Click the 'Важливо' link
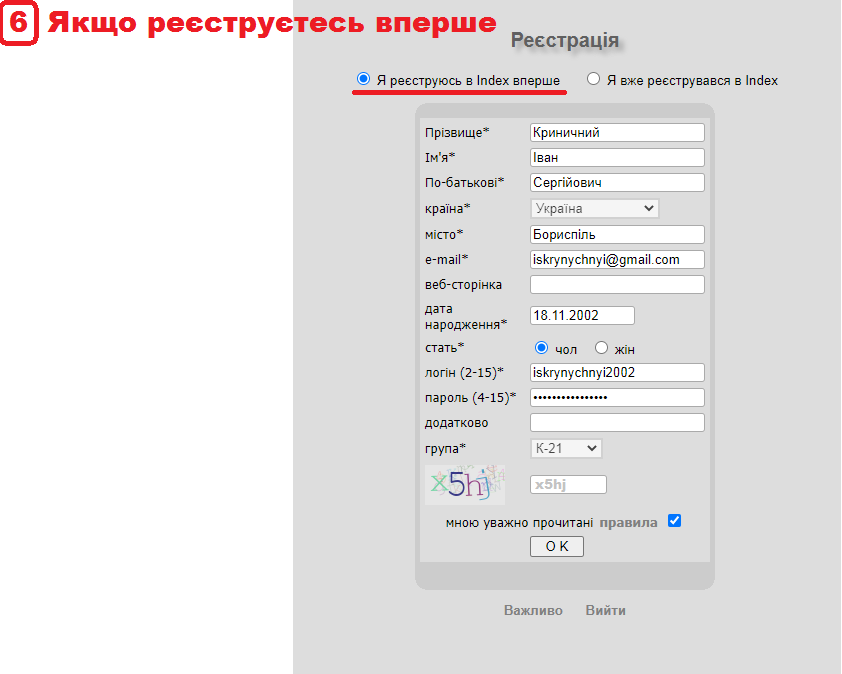The width and height of the screenshot is (842, 674). point(533,610)
